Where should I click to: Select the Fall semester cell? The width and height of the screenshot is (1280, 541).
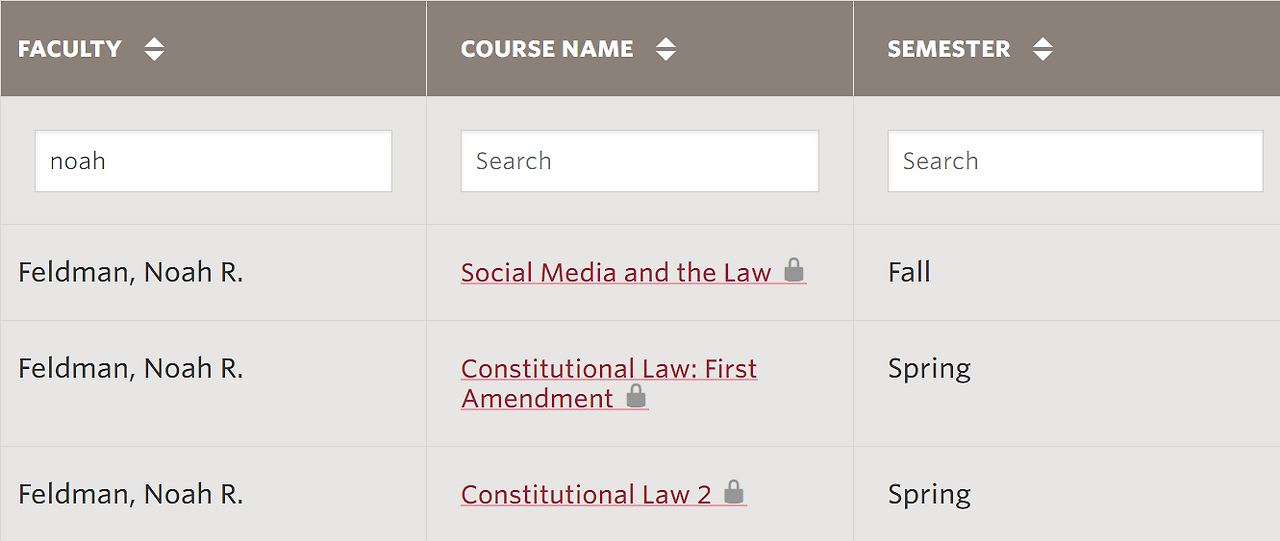point(909,273)
